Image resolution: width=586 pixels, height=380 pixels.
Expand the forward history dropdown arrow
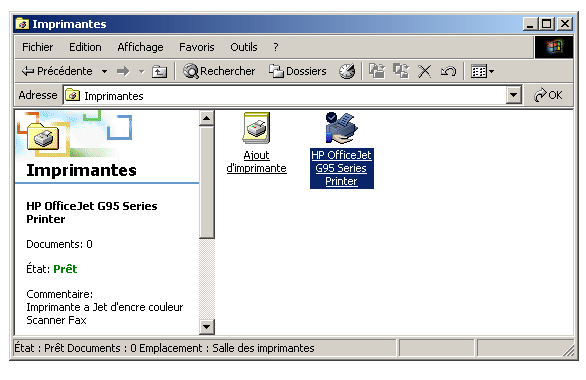[141, 71]
